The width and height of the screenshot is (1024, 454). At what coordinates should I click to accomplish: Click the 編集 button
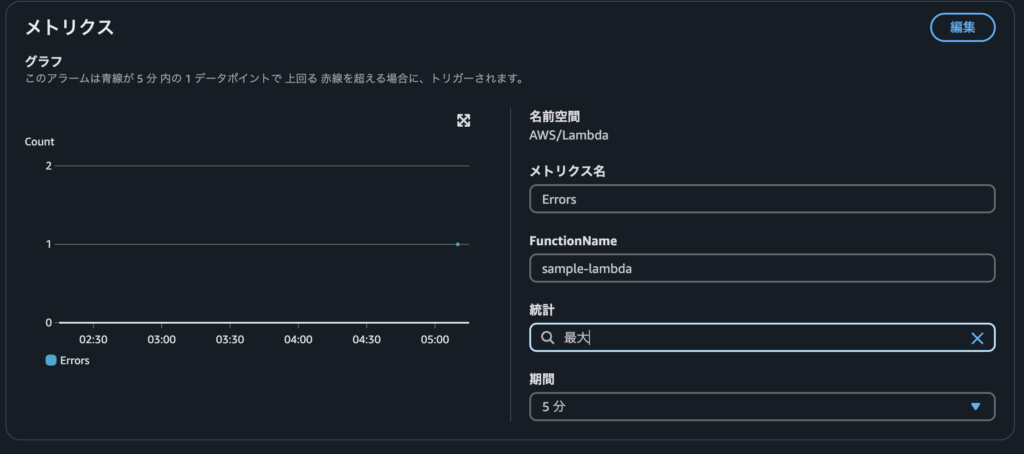[x=963, y=27]
